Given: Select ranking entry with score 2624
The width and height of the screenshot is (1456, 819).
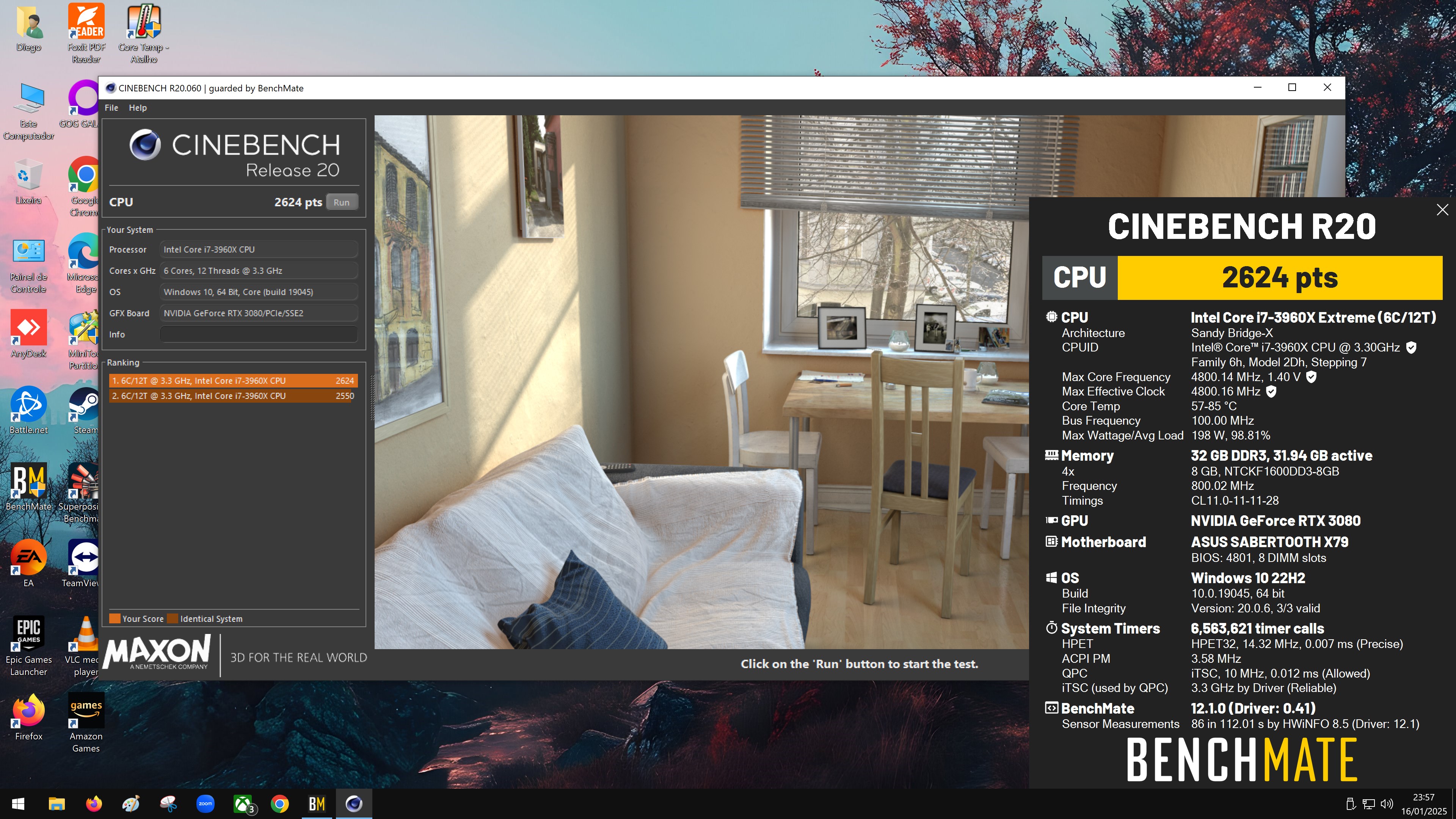Looking at the screenshot, I should [233, 380].
